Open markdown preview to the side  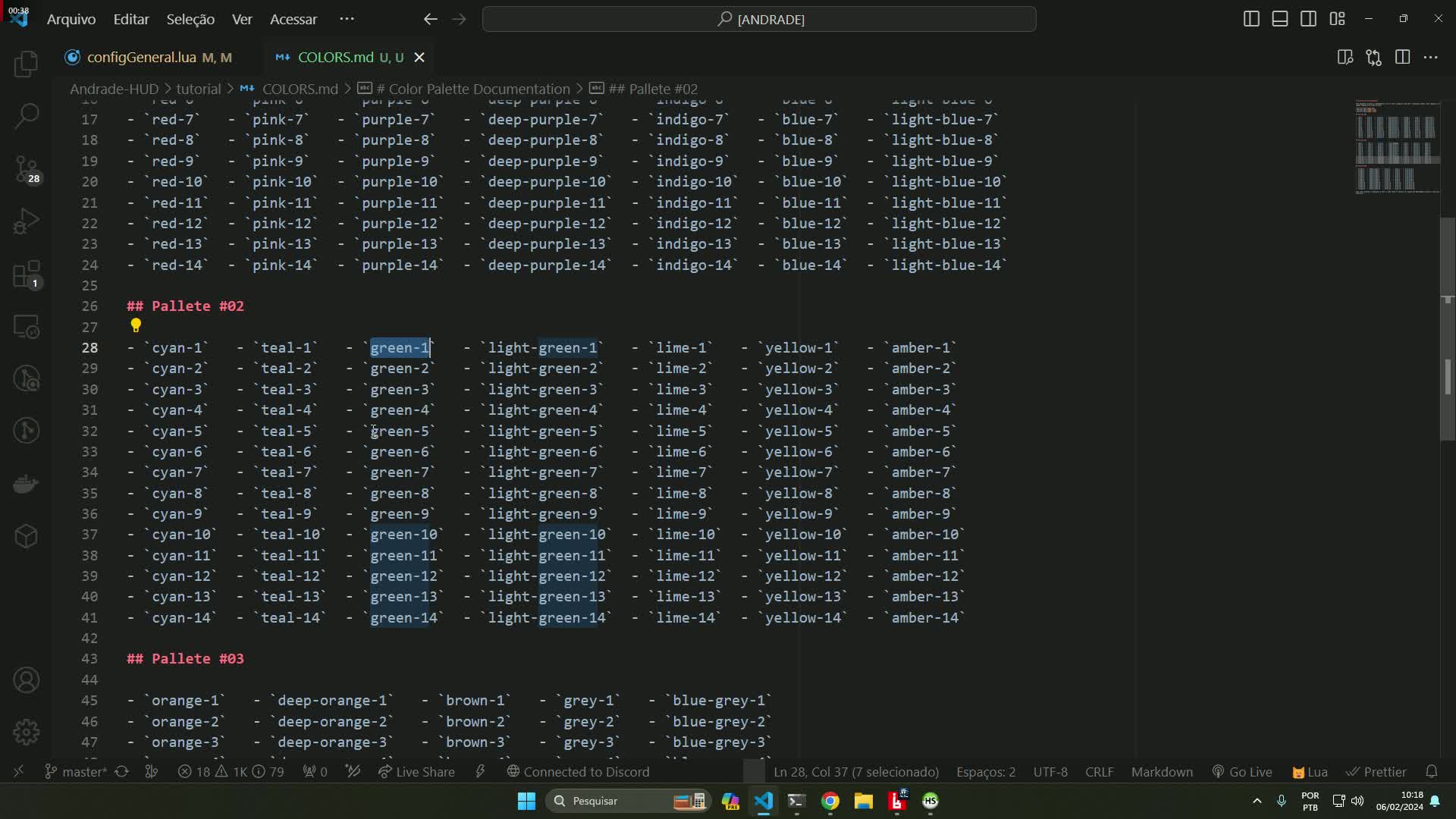tap(1345, 58)
